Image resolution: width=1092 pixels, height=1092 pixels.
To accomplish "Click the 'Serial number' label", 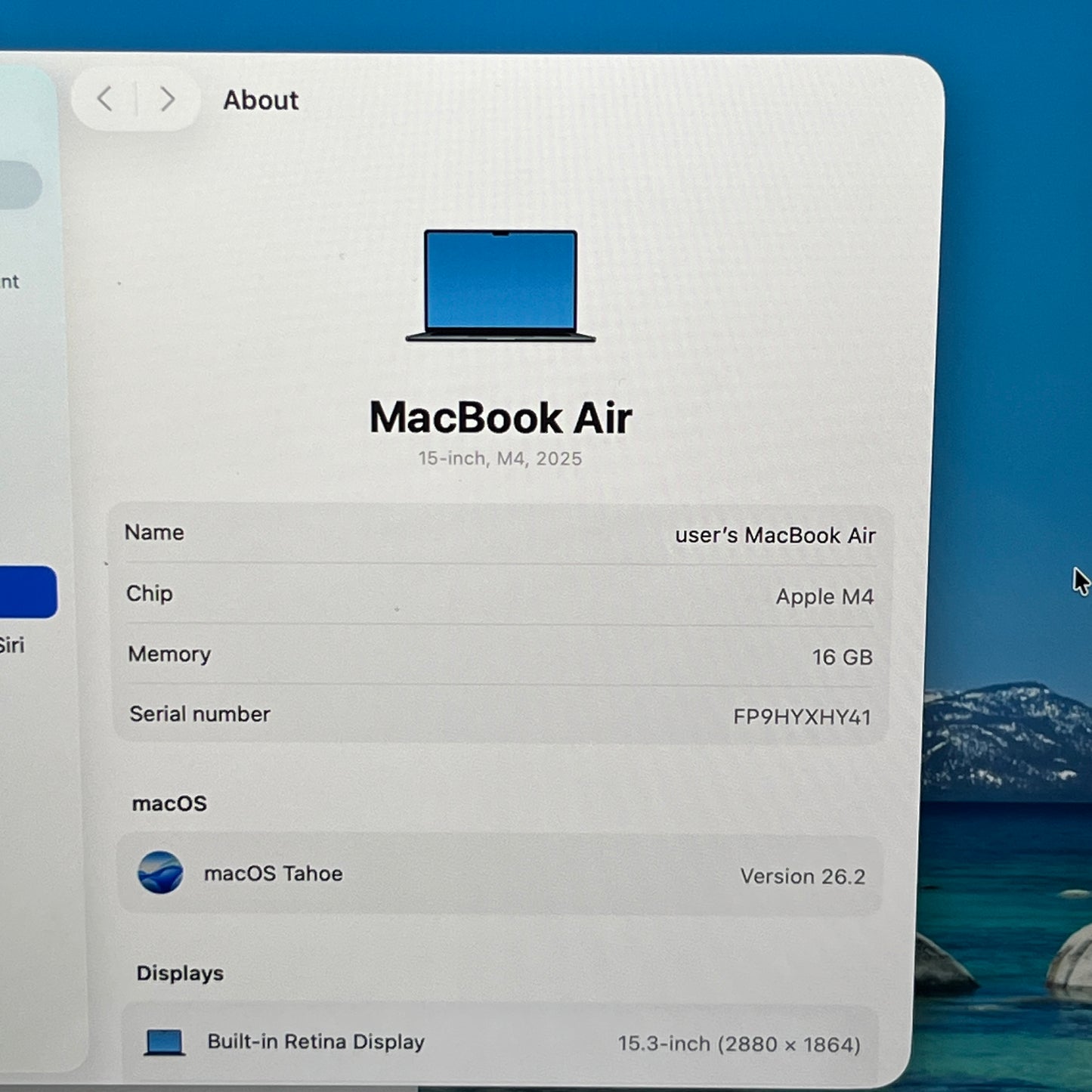I will coord(200,714).
